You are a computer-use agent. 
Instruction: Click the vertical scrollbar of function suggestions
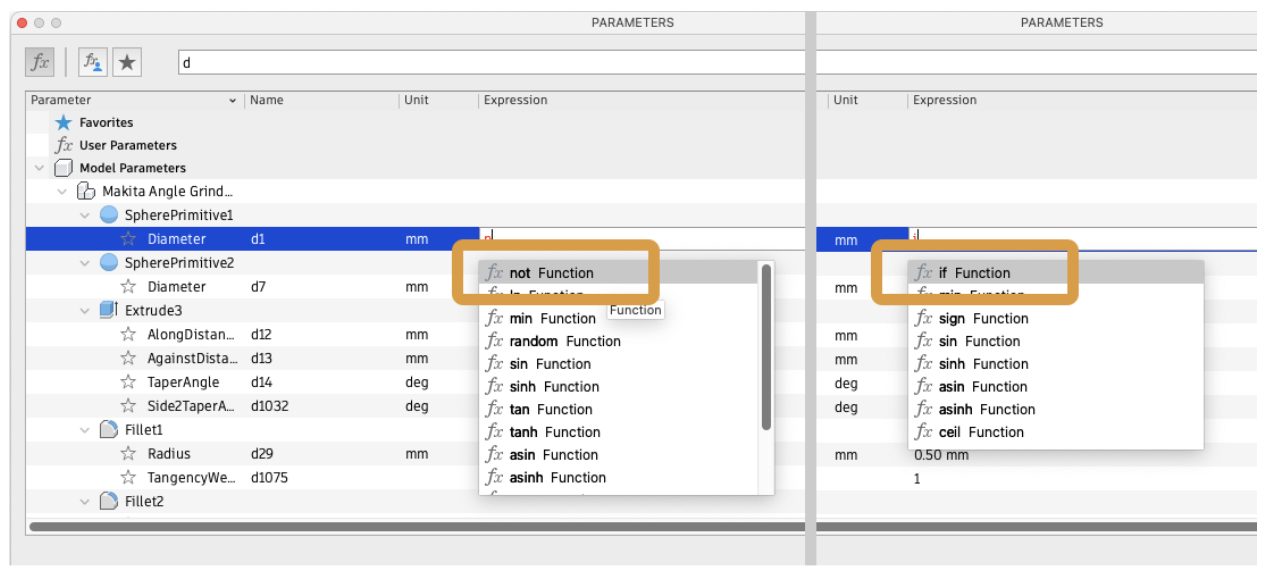click(766, 347)
